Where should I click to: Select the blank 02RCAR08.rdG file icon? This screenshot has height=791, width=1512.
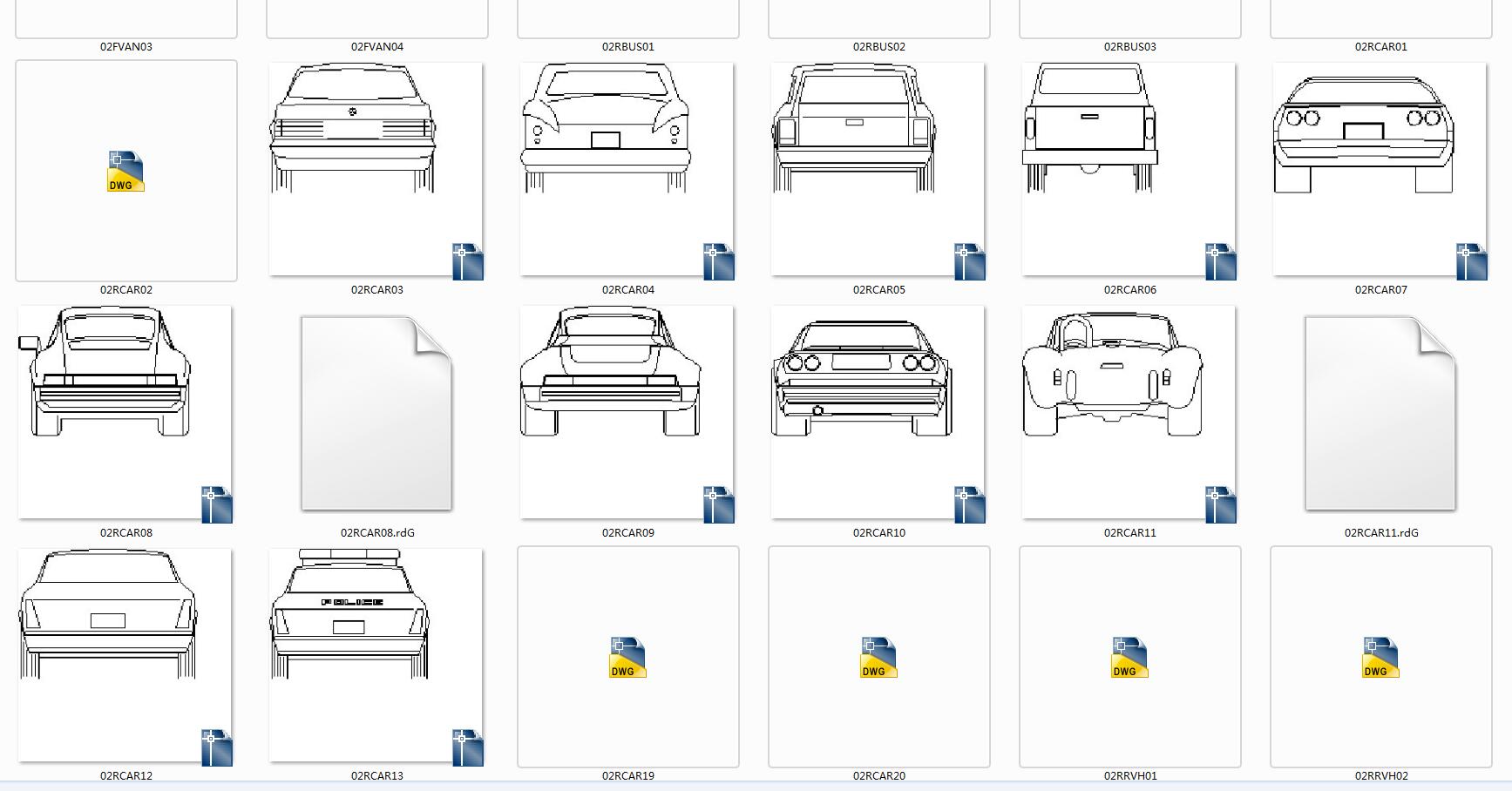376,413
